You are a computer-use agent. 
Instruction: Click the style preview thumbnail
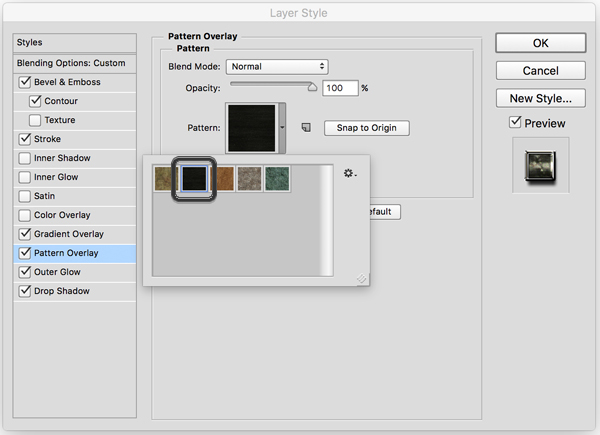[x=540, y=165]
